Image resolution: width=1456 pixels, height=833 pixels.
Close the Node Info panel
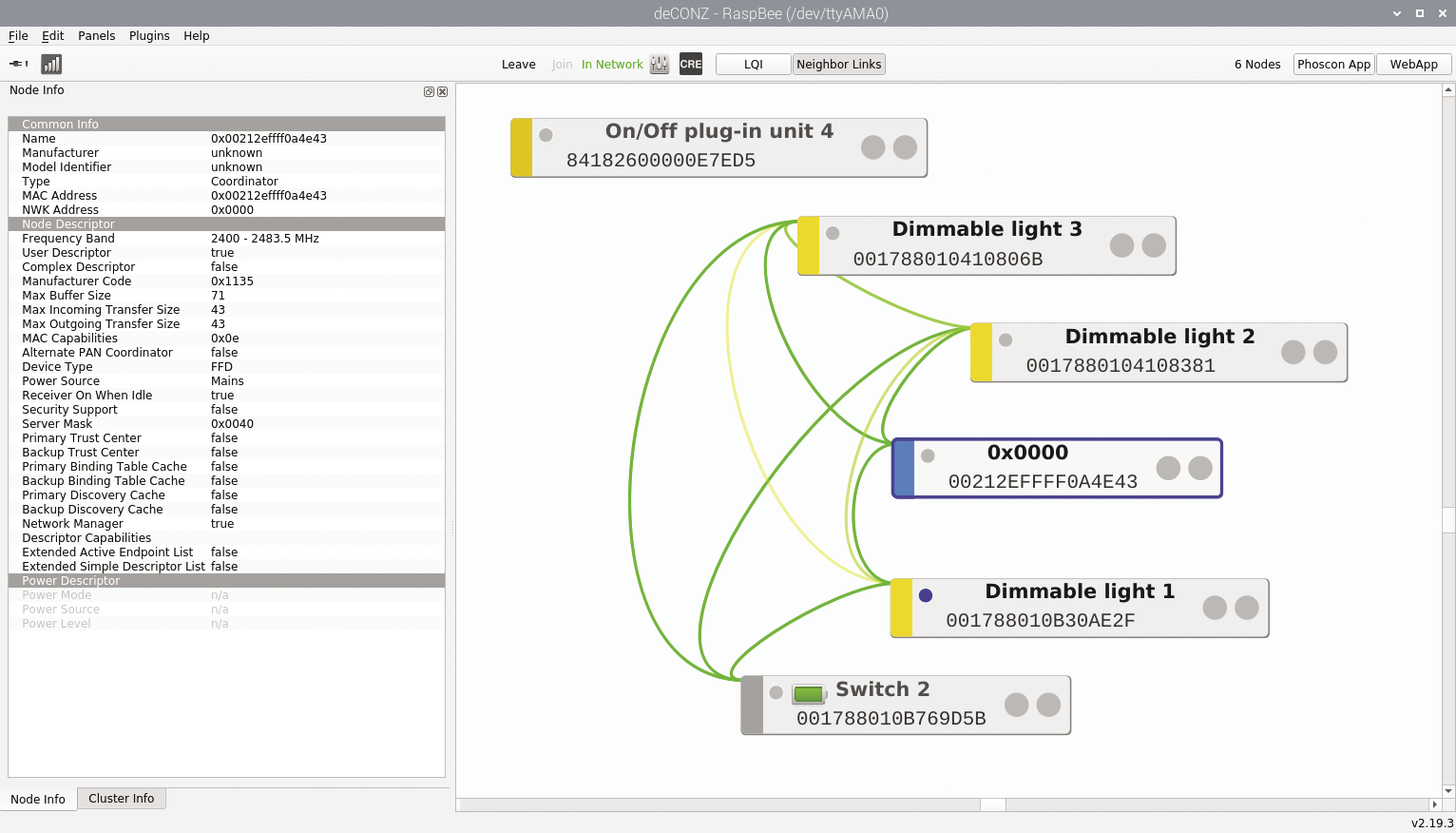(x=442, y=91)
